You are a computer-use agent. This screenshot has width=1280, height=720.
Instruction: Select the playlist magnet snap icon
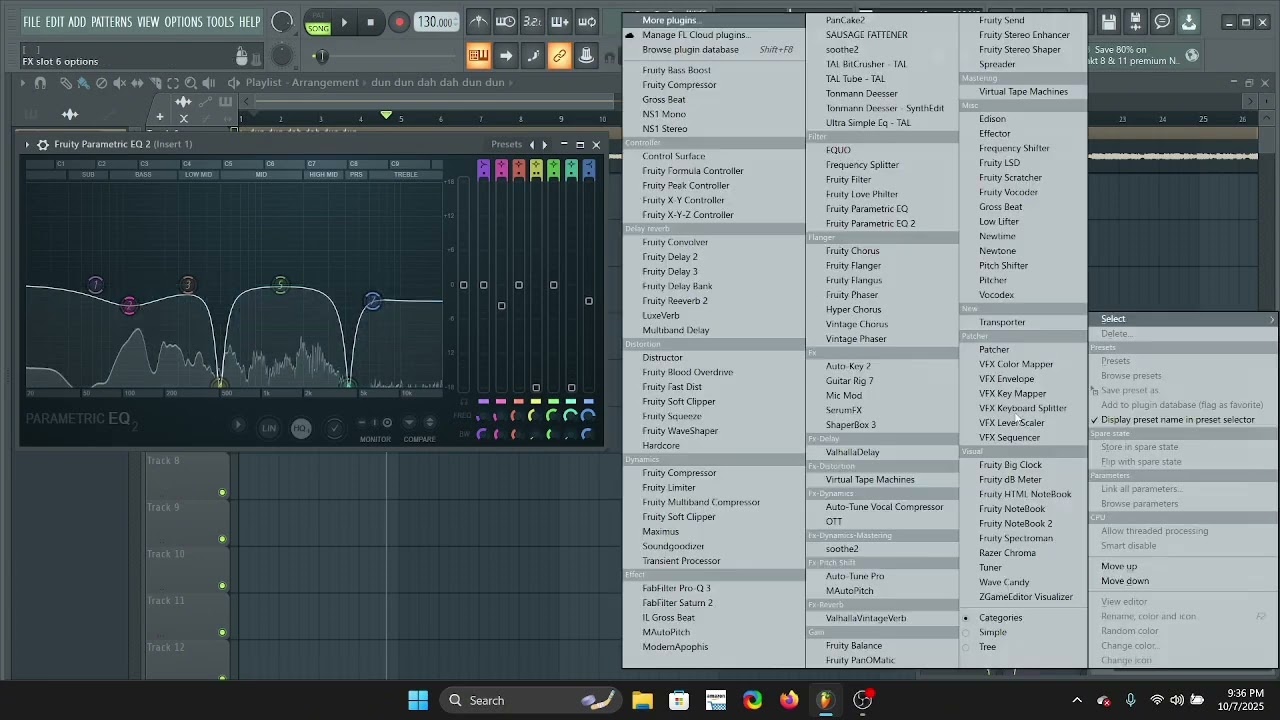(x=41, y=83)
